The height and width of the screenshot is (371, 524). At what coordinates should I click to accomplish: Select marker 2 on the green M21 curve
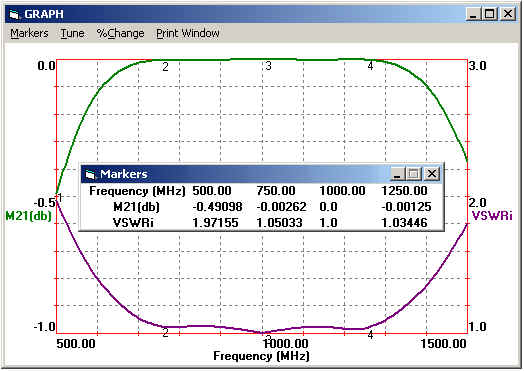(165, 67)
